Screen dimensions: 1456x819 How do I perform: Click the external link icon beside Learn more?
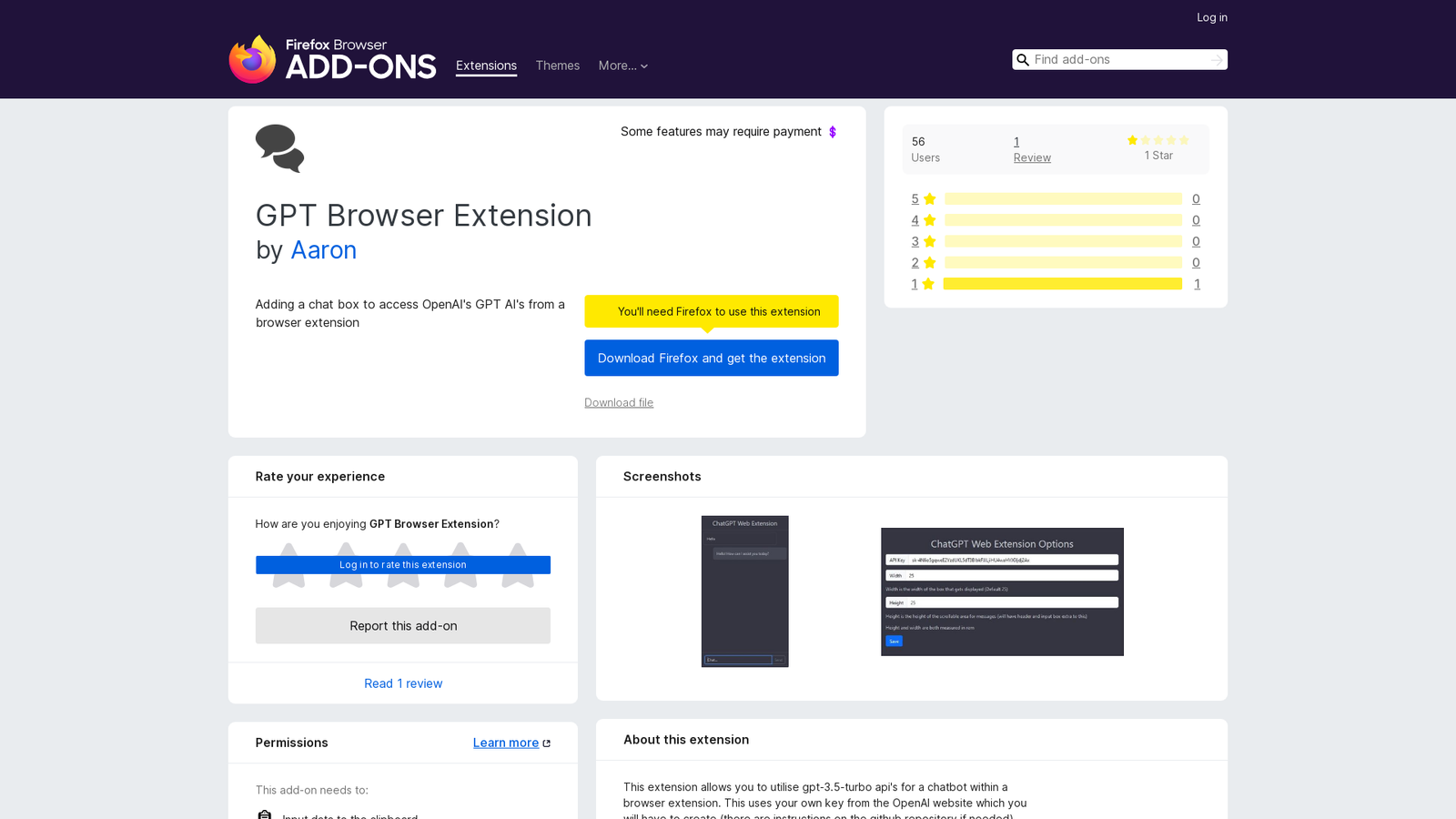546,743
